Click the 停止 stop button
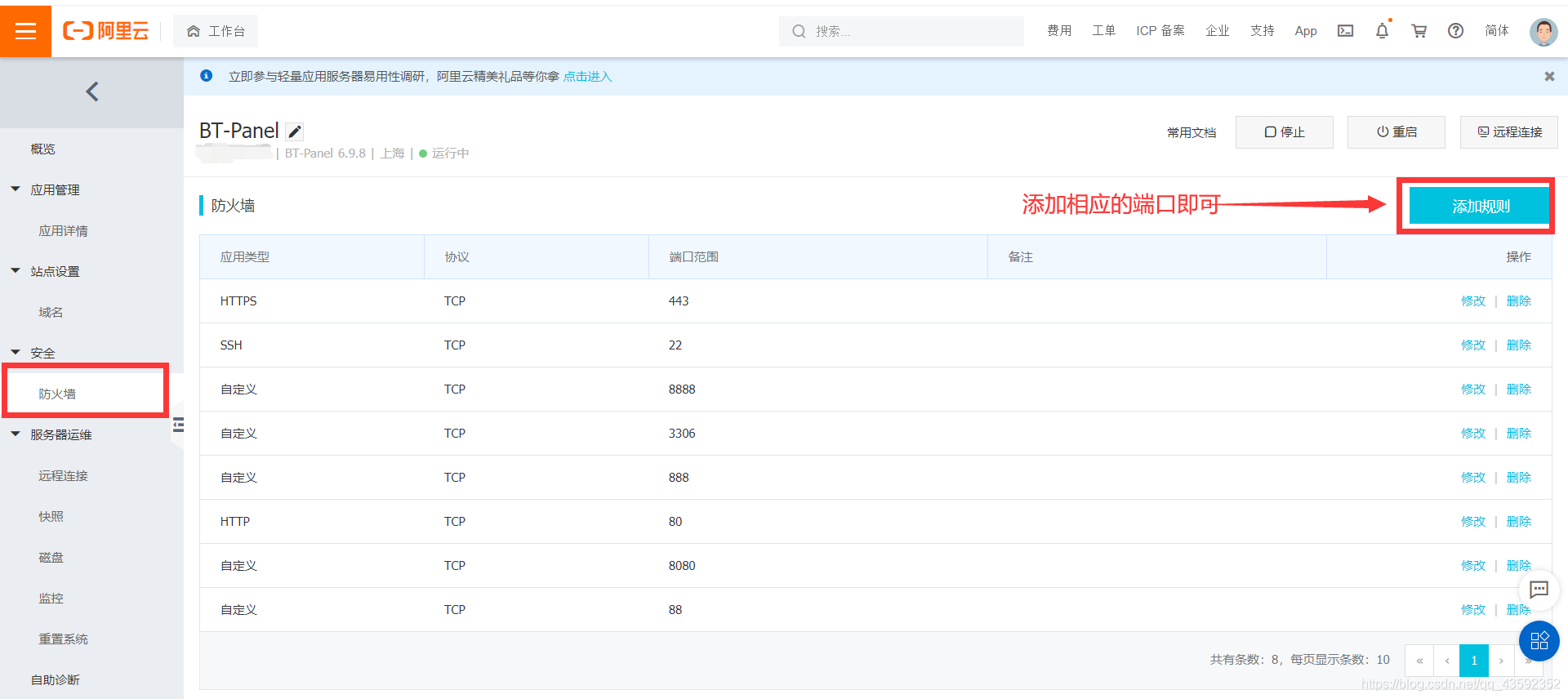The width and height of the screenshot is (1568, 699). point(1284,132)
